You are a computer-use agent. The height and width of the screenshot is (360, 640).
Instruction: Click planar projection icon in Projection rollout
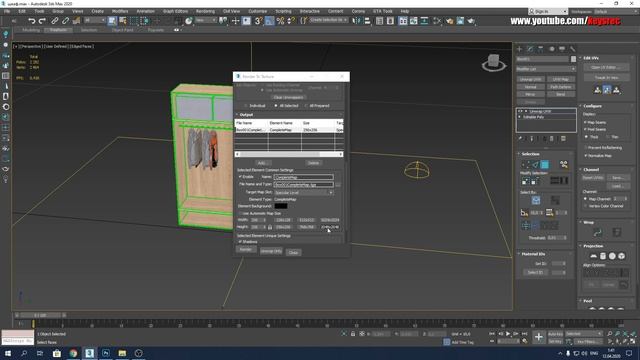pos(593,256)
